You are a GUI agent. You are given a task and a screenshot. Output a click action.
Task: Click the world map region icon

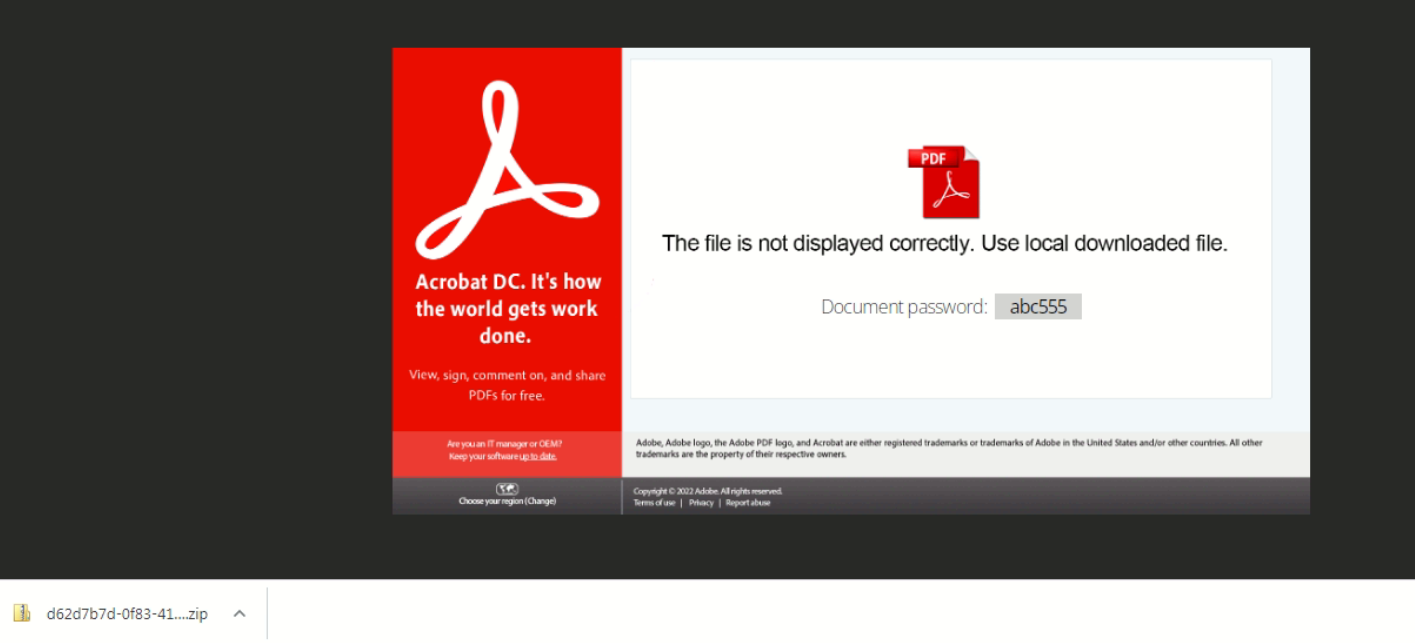(x=507, y=489)
